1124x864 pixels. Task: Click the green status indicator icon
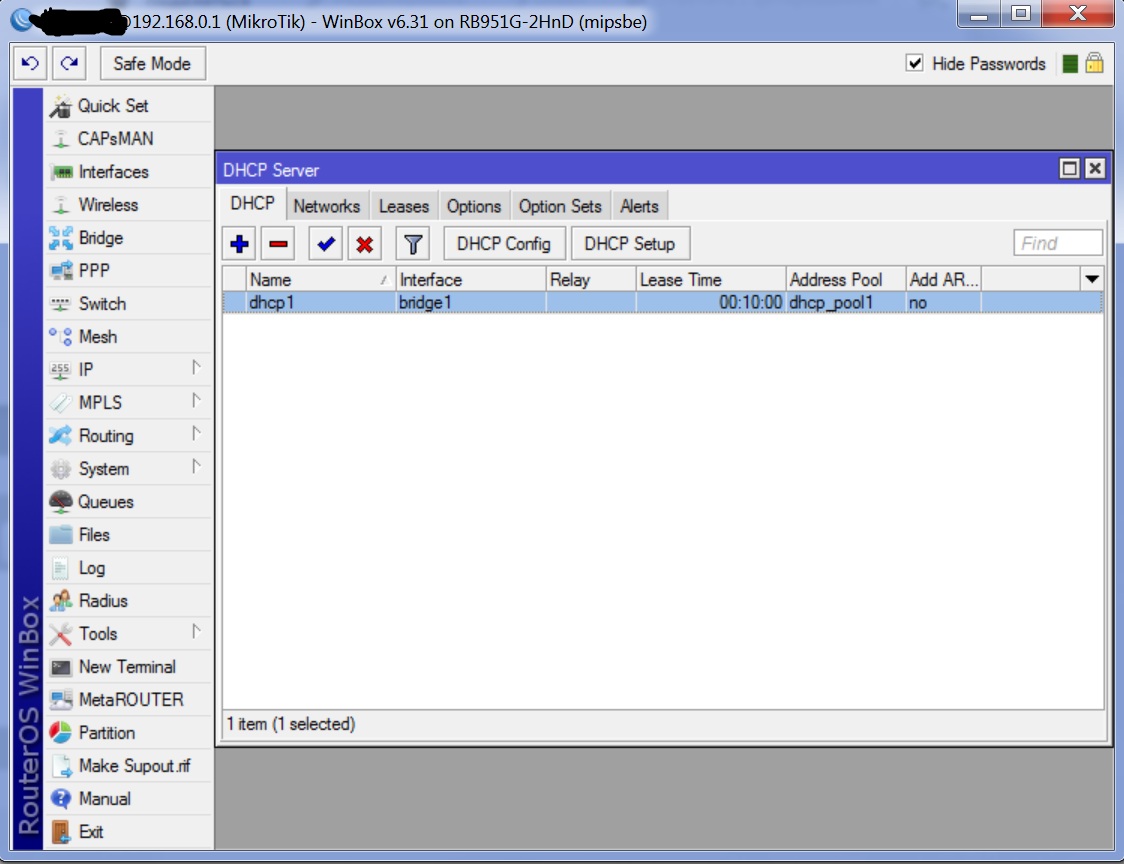click(x=1070, y=64)
